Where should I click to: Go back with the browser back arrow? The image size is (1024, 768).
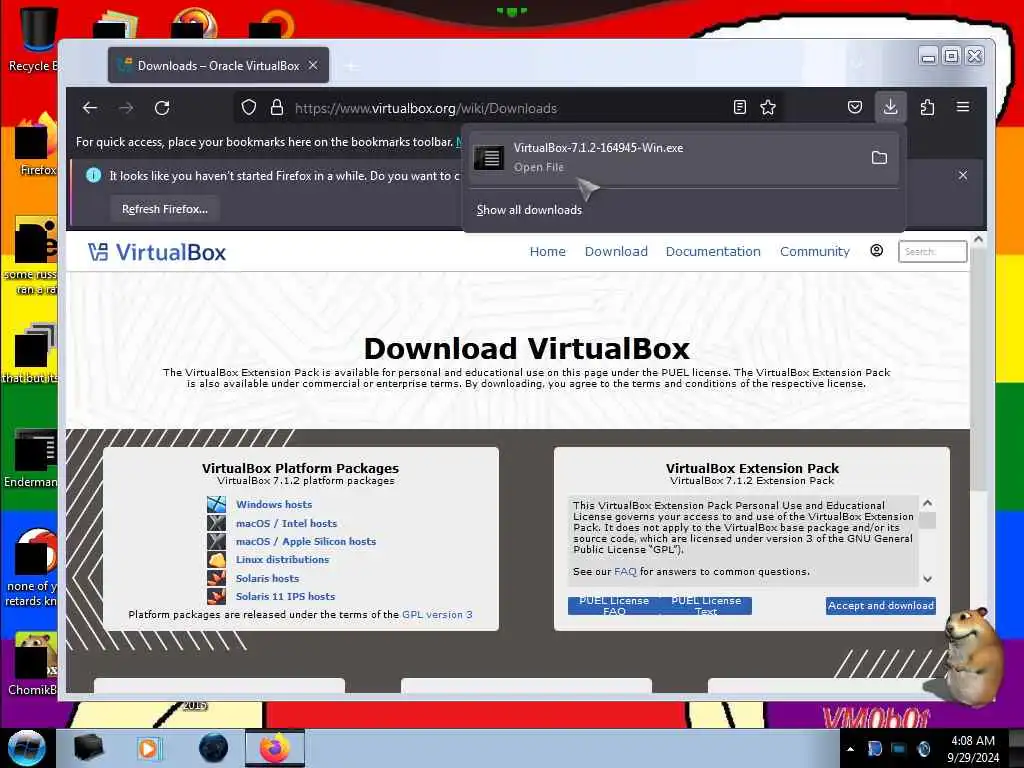click(x=90, y=108)
